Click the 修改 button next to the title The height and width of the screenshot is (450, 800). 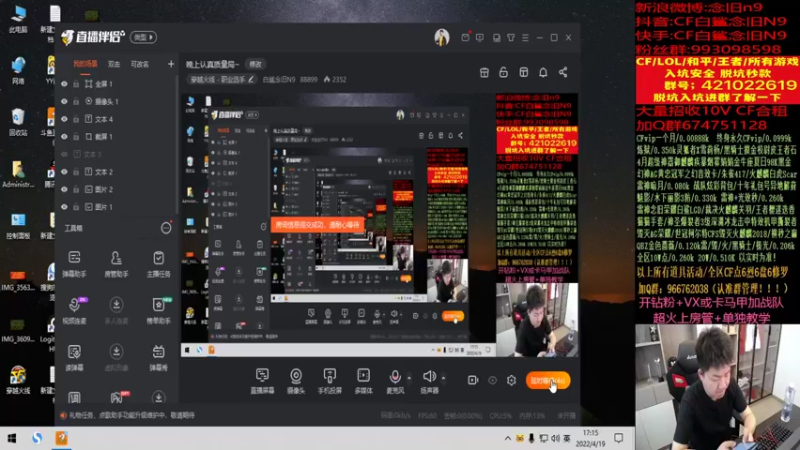[x=256, y=64]
